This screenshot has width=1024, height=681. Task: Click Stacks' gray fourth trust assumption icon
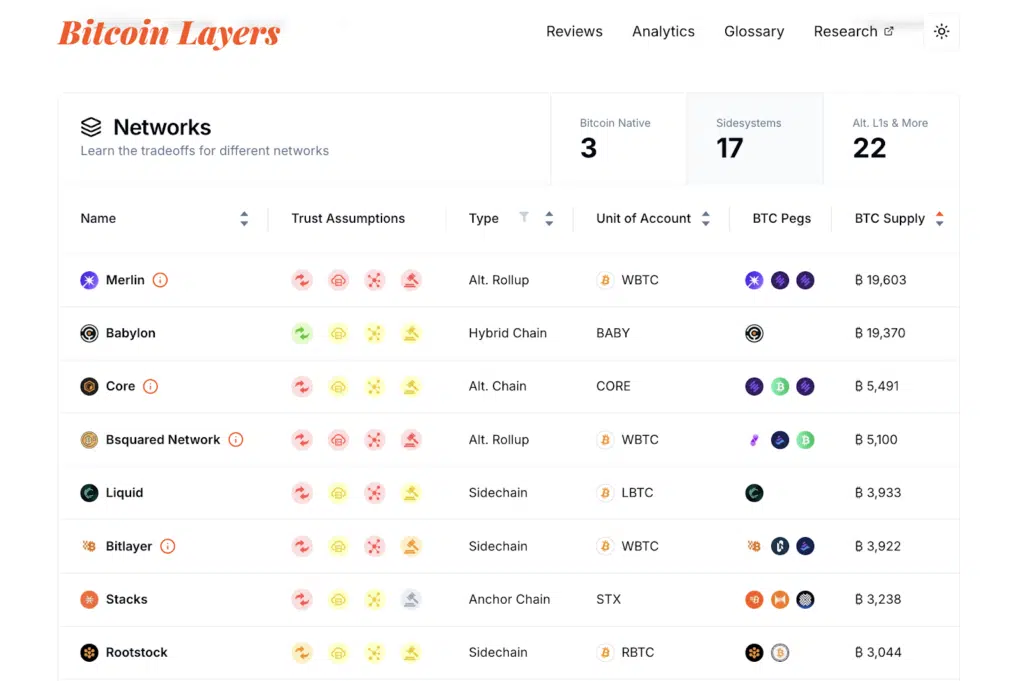point(411,599)
